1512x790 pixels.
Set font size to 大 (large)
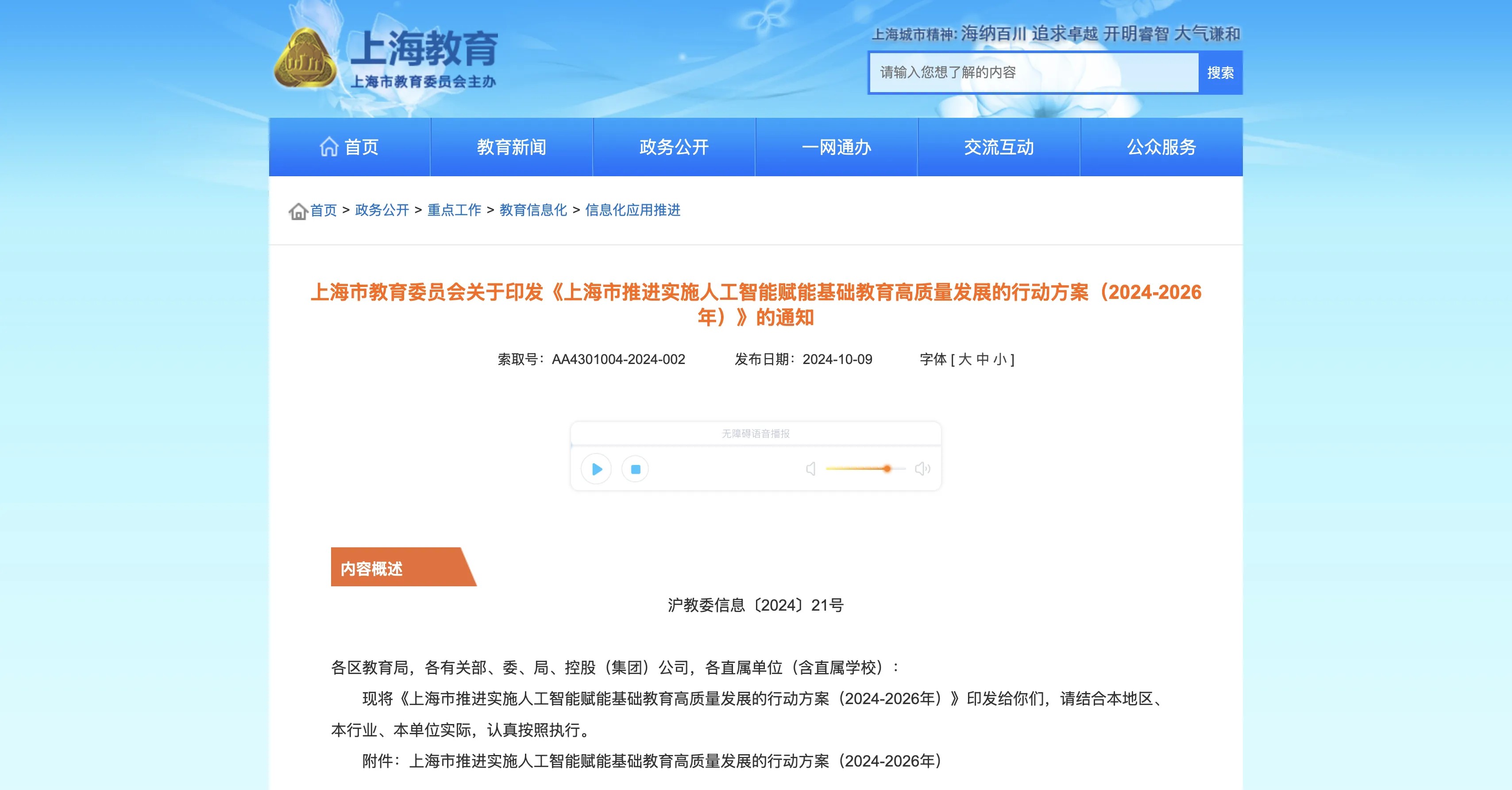965,360
